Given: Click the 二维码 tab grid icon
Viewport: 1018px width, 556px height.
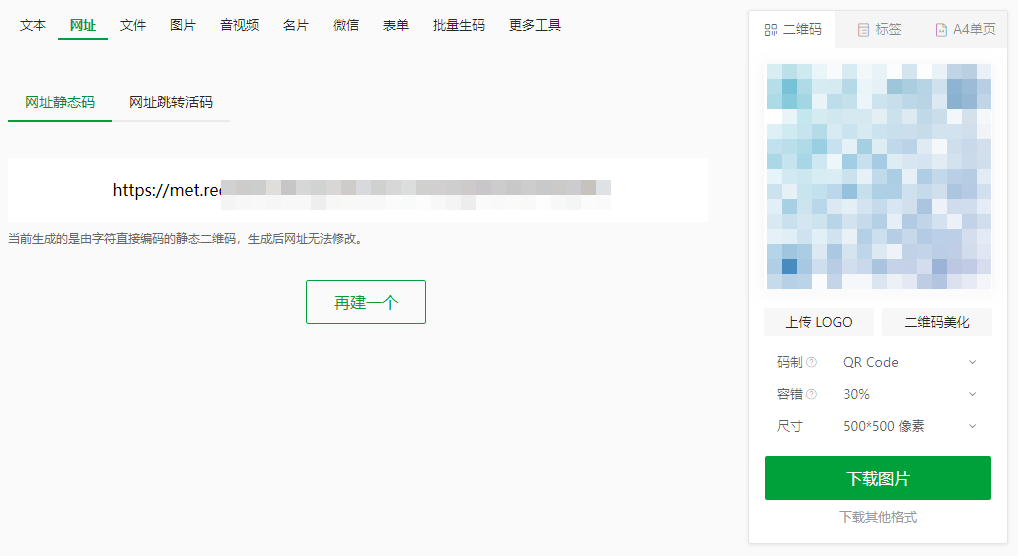Looking at the screenshot, I should click(771, 30).
